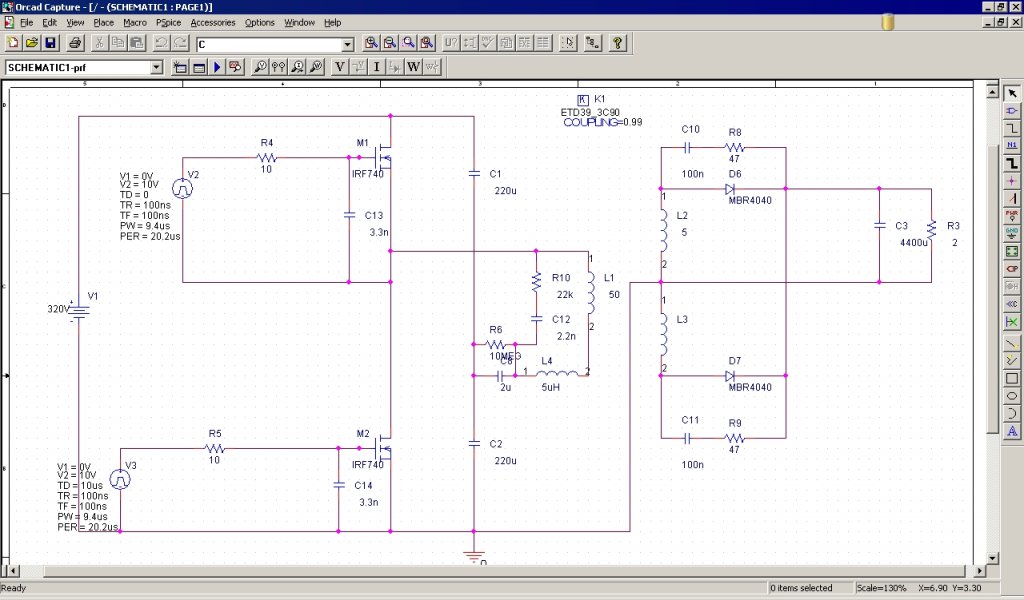1024x600 pixels.
Task: Create new simulation profile icon
Action: point(180,67)
